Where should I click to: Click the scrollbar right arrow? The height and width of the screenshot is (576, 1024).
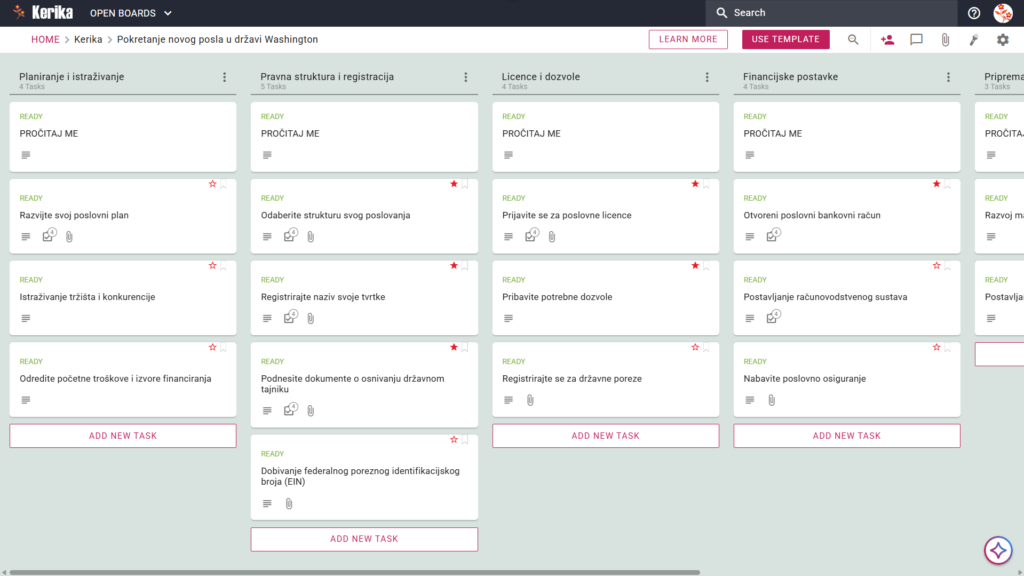tap(1019, 572)
